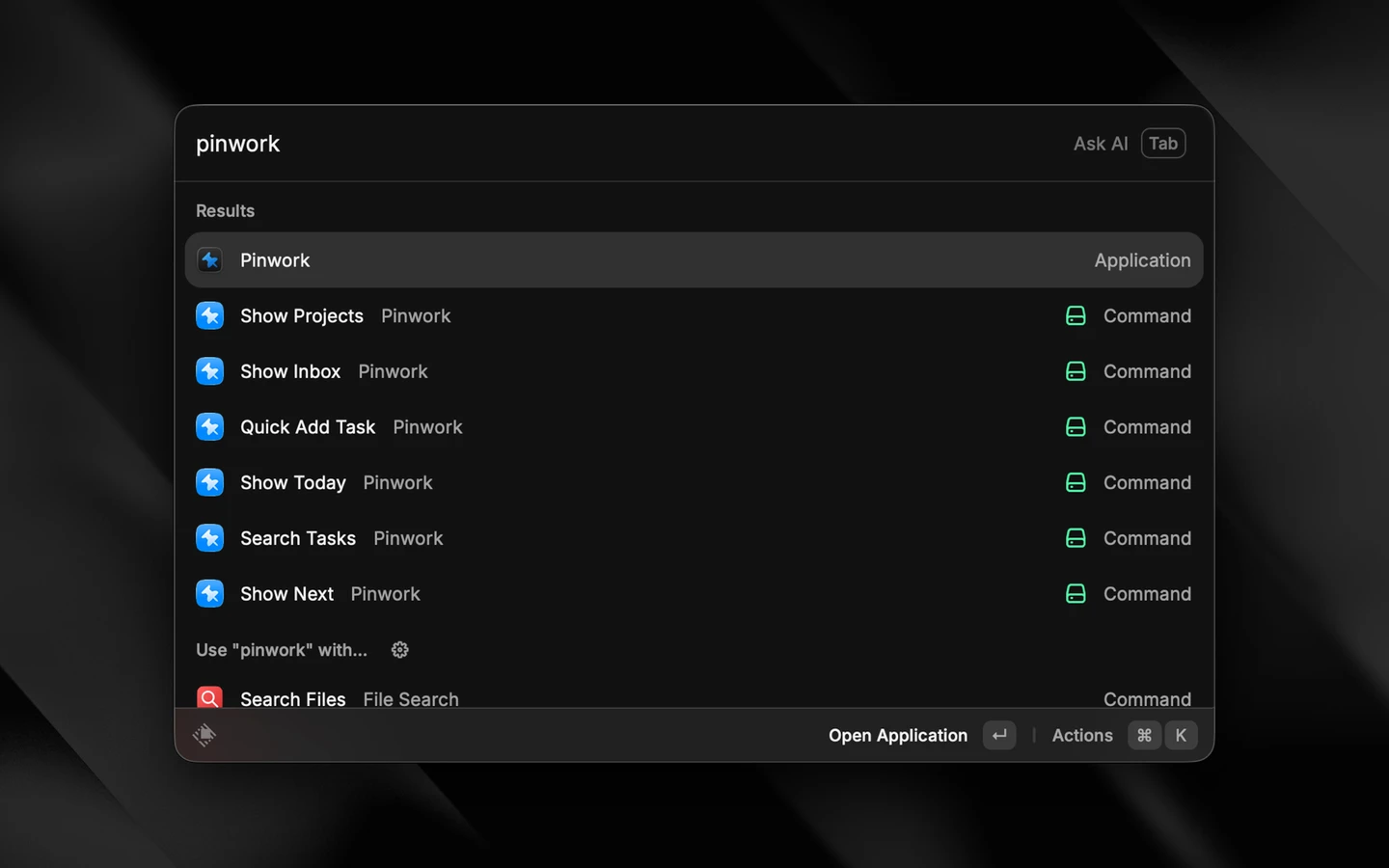Image resolution: width=1389 pixels, height=868 pixels.
Task: Click the Application label in Pinwork row
Action: pos(1142,260)
